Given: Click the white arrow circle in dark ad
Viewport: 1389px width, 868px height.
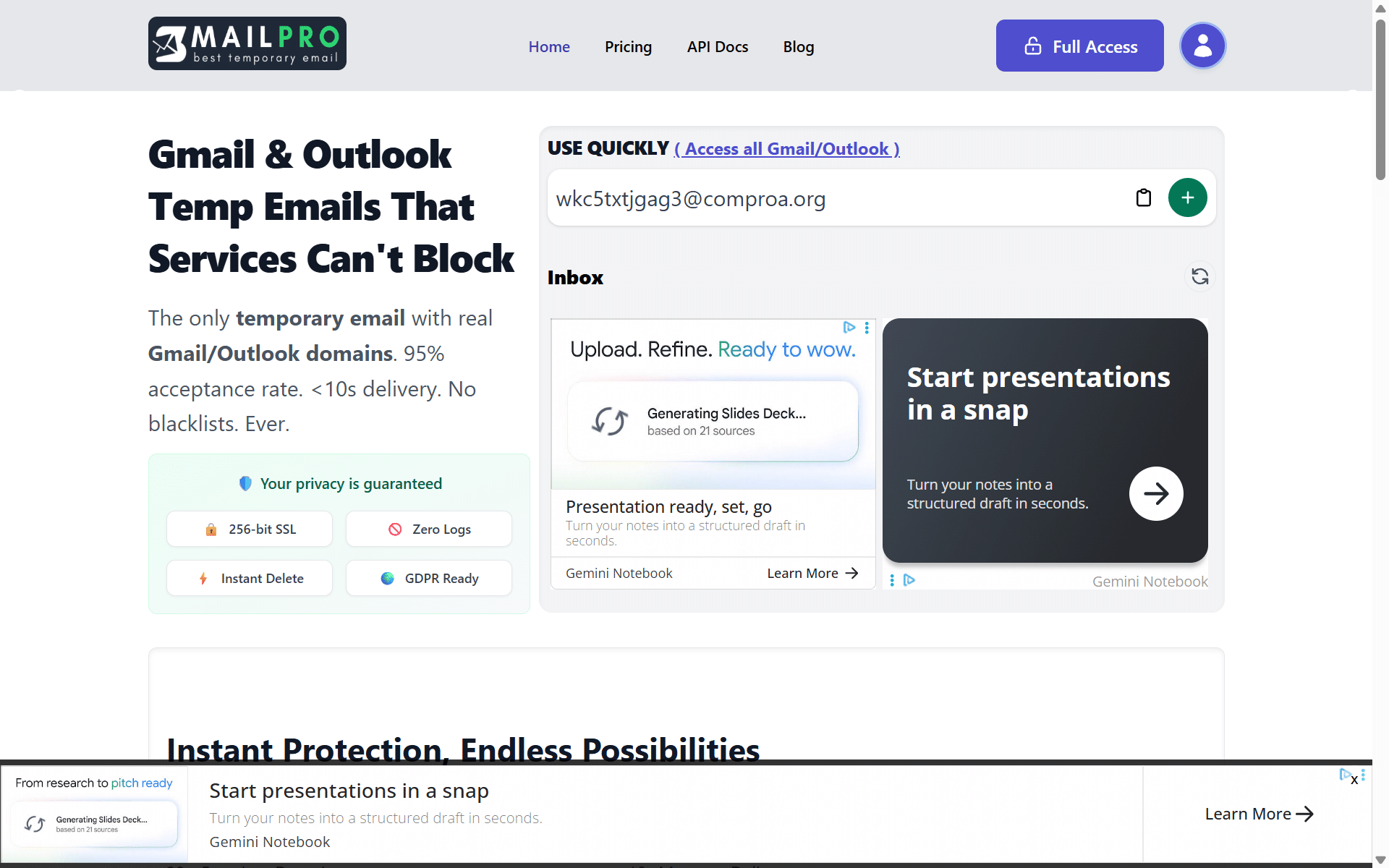Looking at the screenshot, I should point(1156,493).
